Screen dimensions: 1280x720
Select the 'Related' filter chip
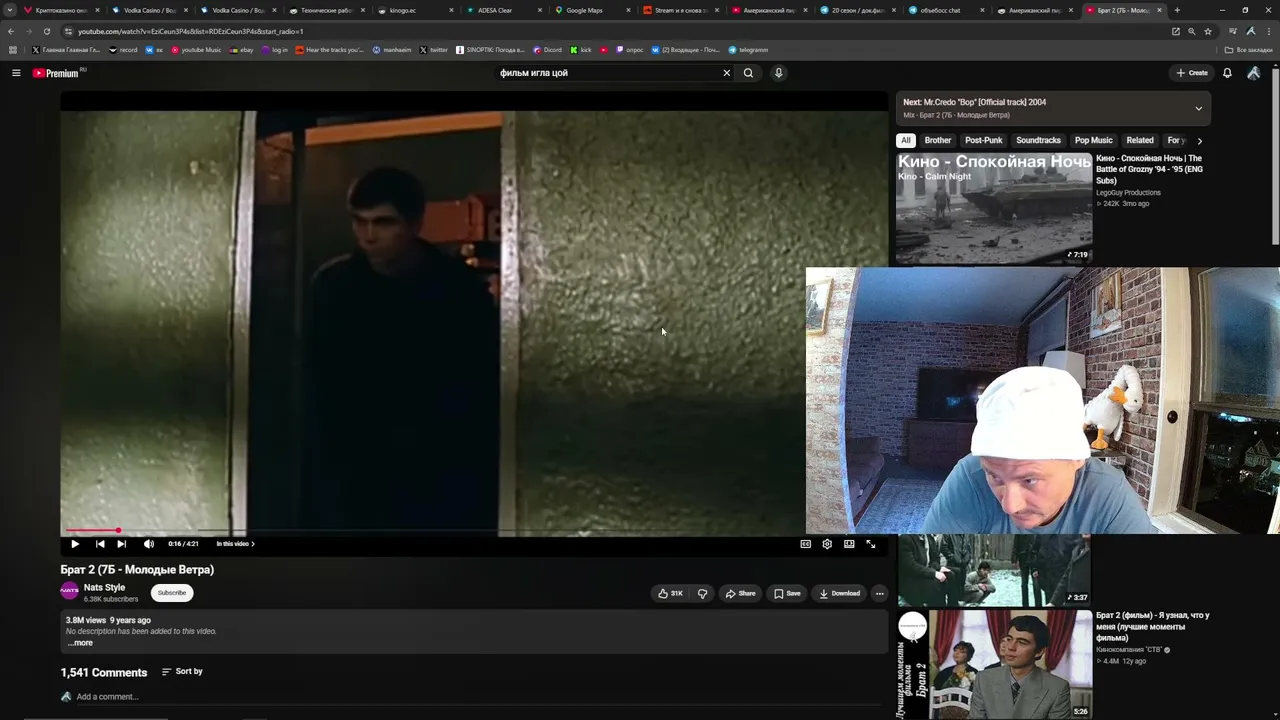coord(1140,141)
